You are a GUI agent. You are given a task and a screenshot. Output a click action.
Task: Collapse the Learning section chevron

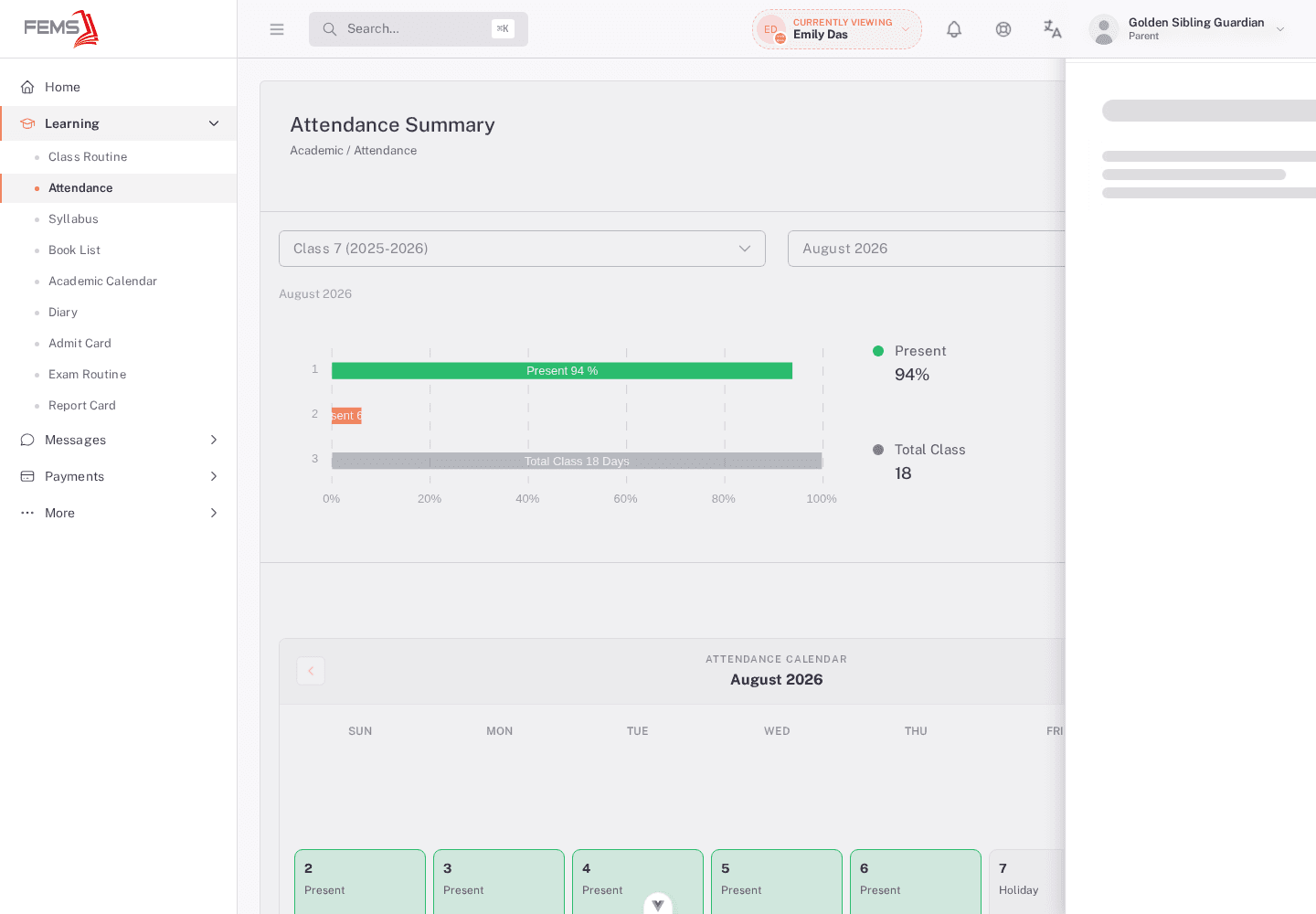[214, 123]
